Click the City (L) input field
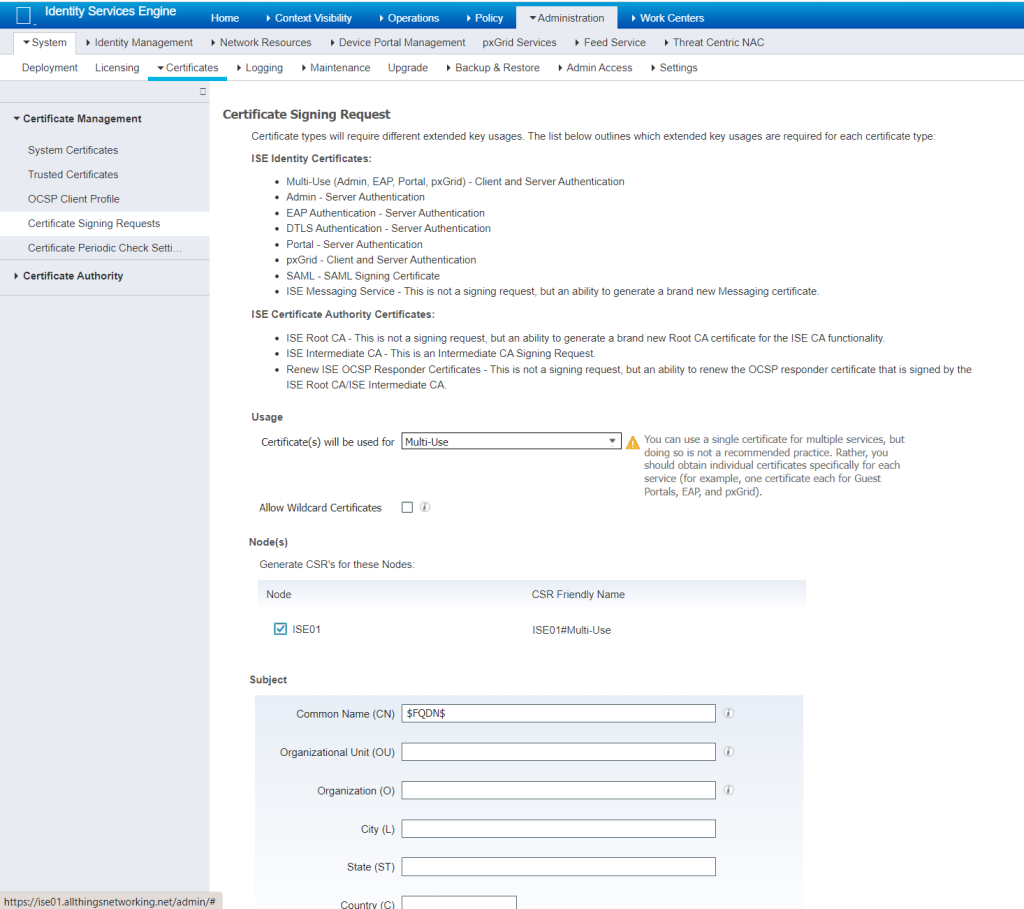The image size is (1024, 909). coord(558,829)
